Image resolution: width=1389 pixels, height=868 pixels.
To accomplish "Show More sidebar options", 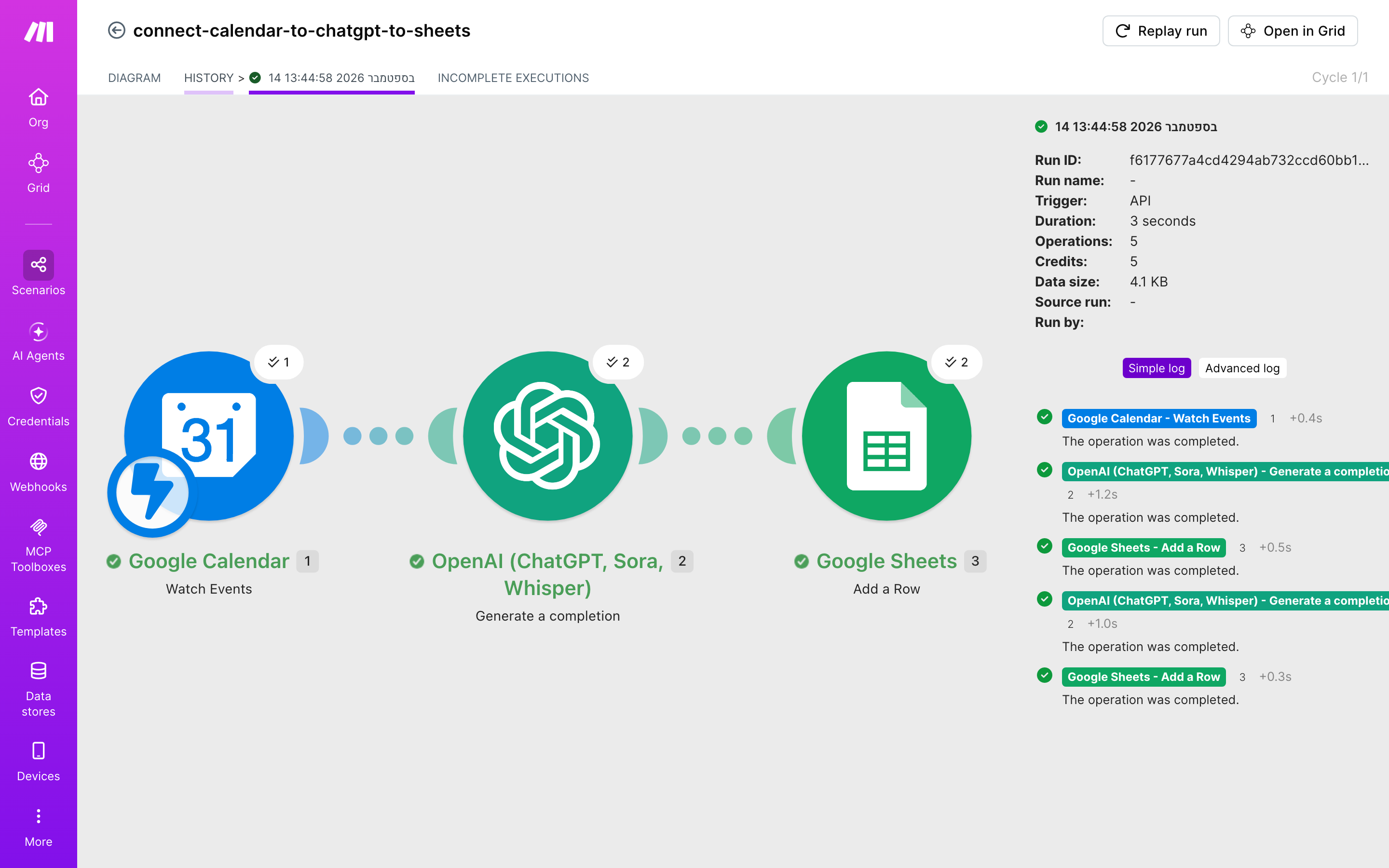I will 39,827.
